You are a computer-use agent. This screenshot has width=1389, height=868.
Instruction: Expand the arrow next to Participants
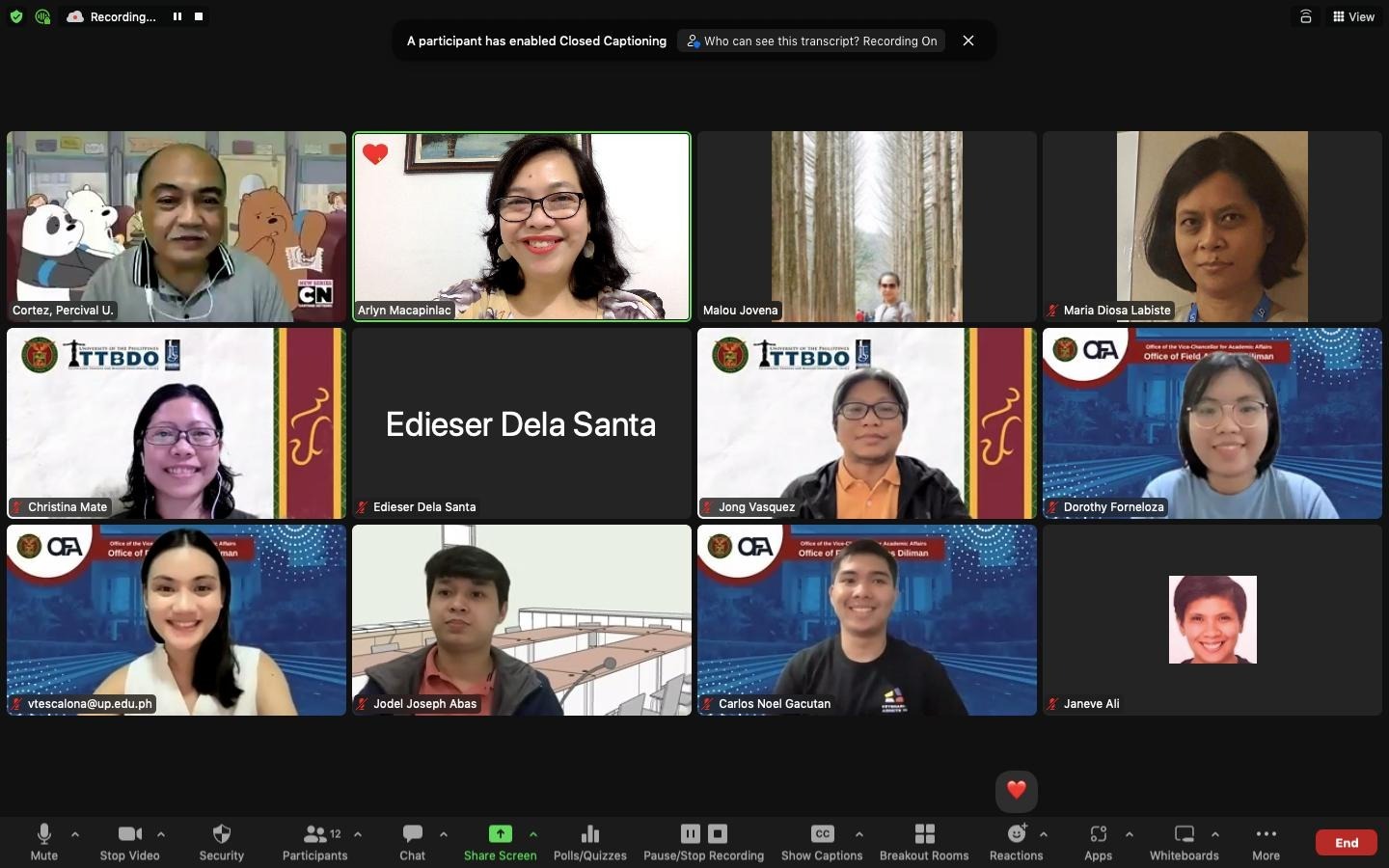(358, 834)
